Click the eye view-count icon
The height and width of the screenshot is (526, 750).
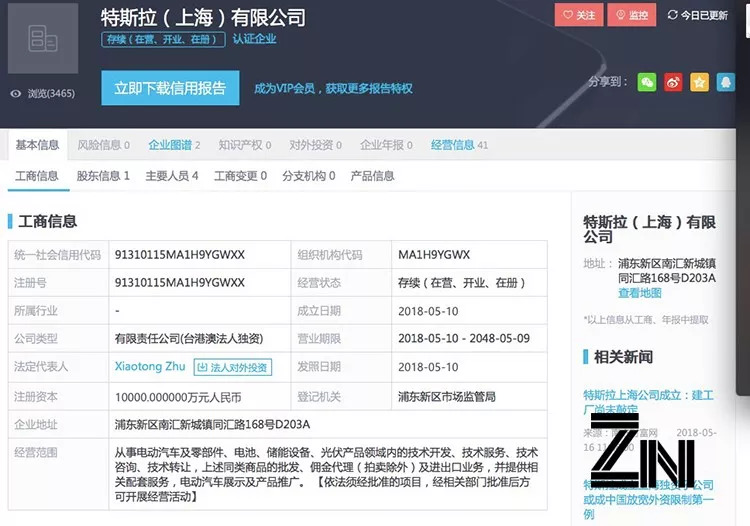click(x=16, y=94)
